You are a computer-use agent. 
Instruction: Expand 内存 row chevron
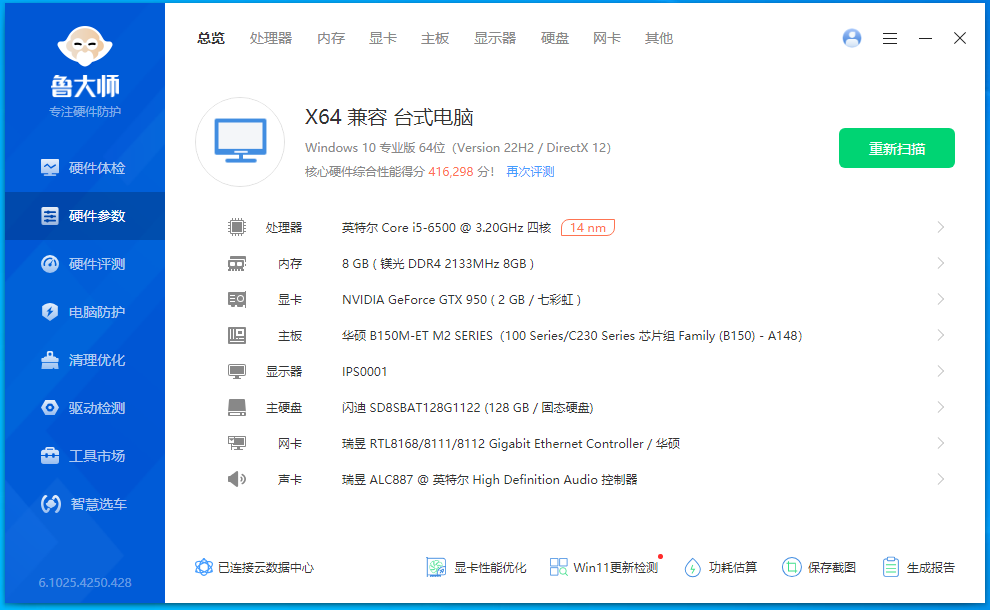coord(940,263)
